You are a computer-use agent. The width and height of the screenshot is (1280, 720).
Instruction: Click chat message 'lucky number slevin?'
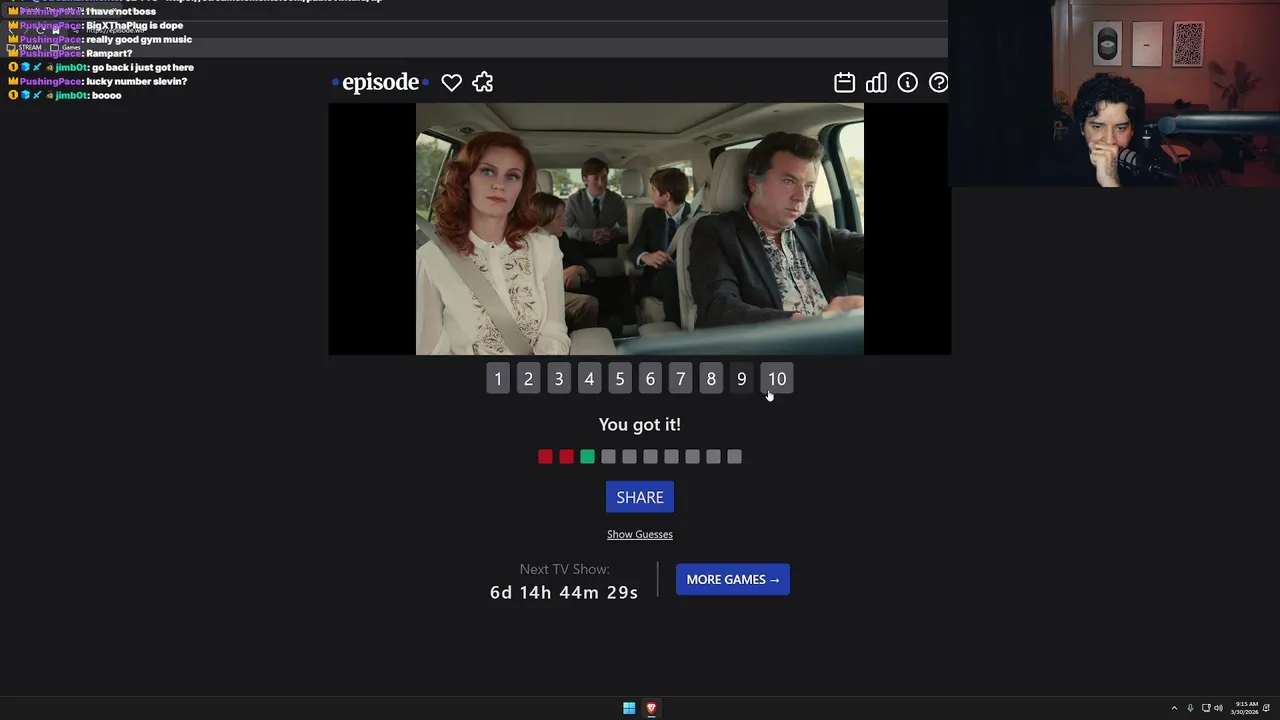138,81
